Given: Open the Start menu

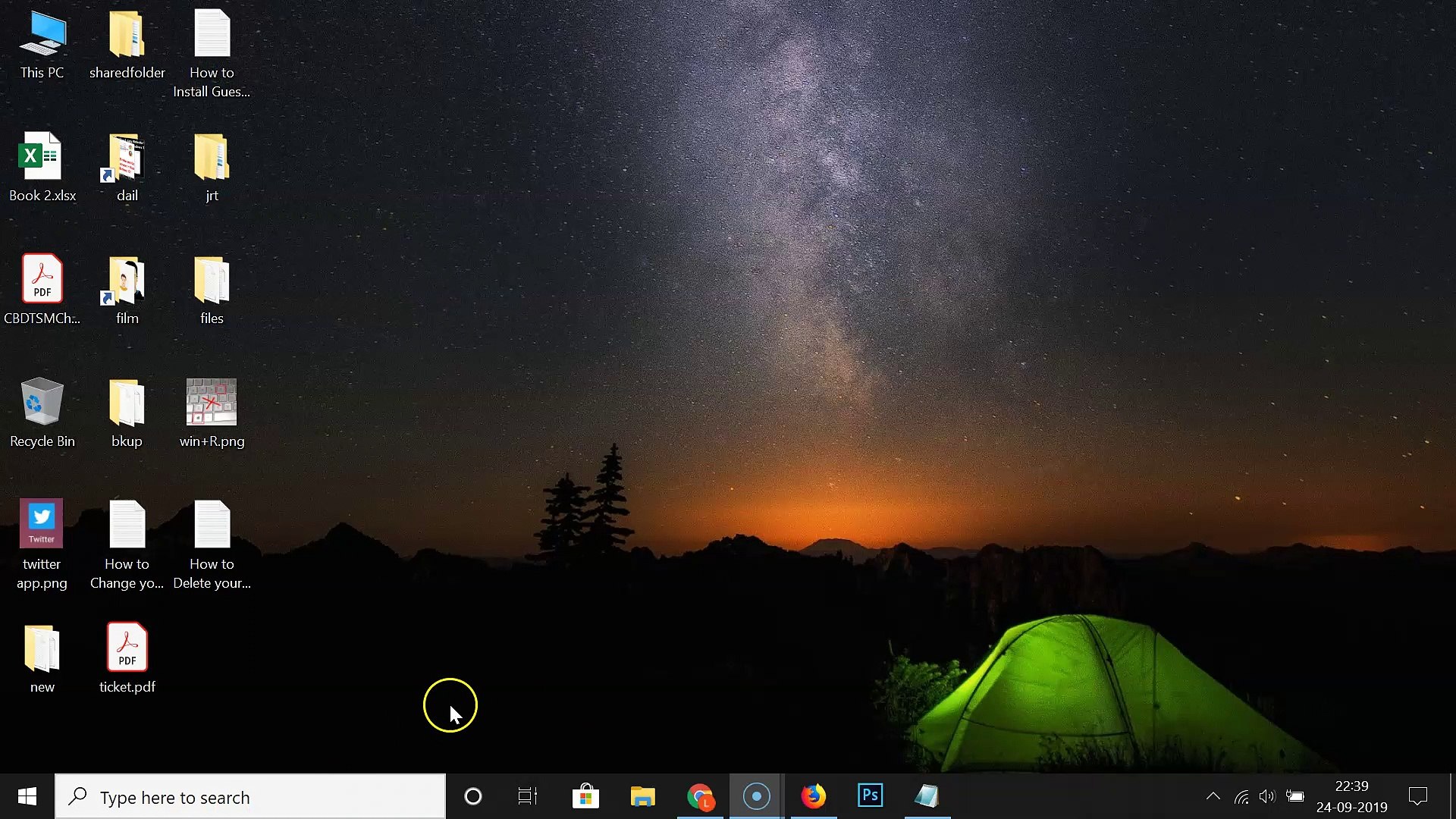Looking at the screenshot, I should [27, 796].
